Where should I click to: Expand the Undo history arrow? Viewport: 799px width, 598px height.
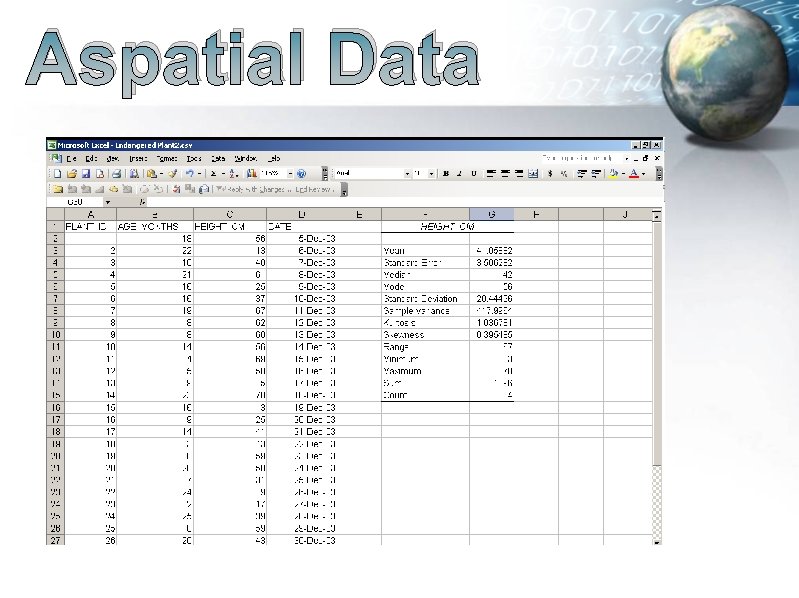[199, 174]
